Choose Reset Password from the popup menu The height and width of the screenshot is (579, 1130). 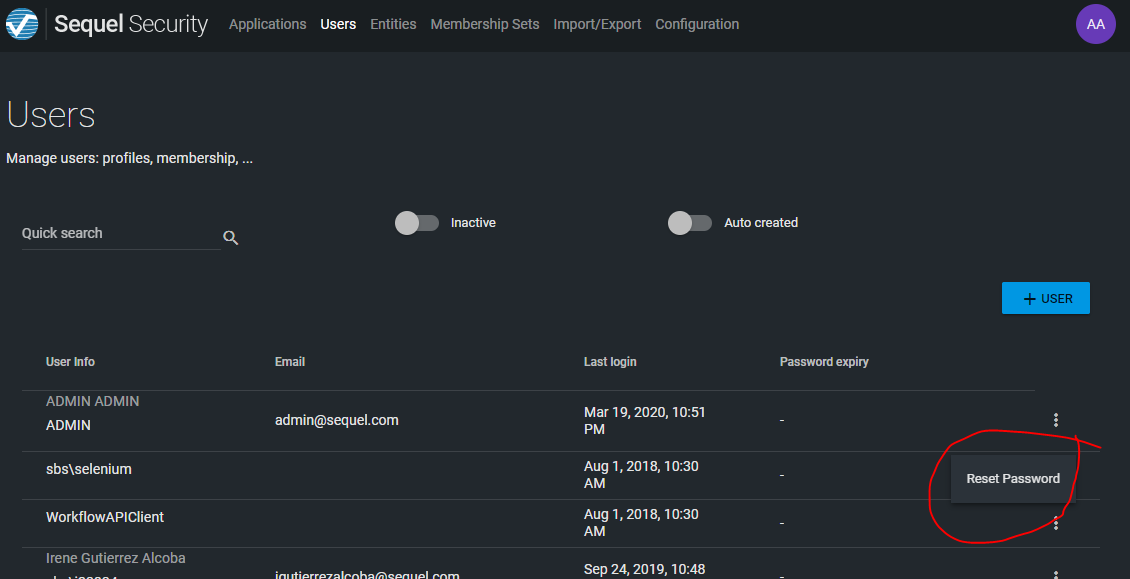[x=1013, y=479]
